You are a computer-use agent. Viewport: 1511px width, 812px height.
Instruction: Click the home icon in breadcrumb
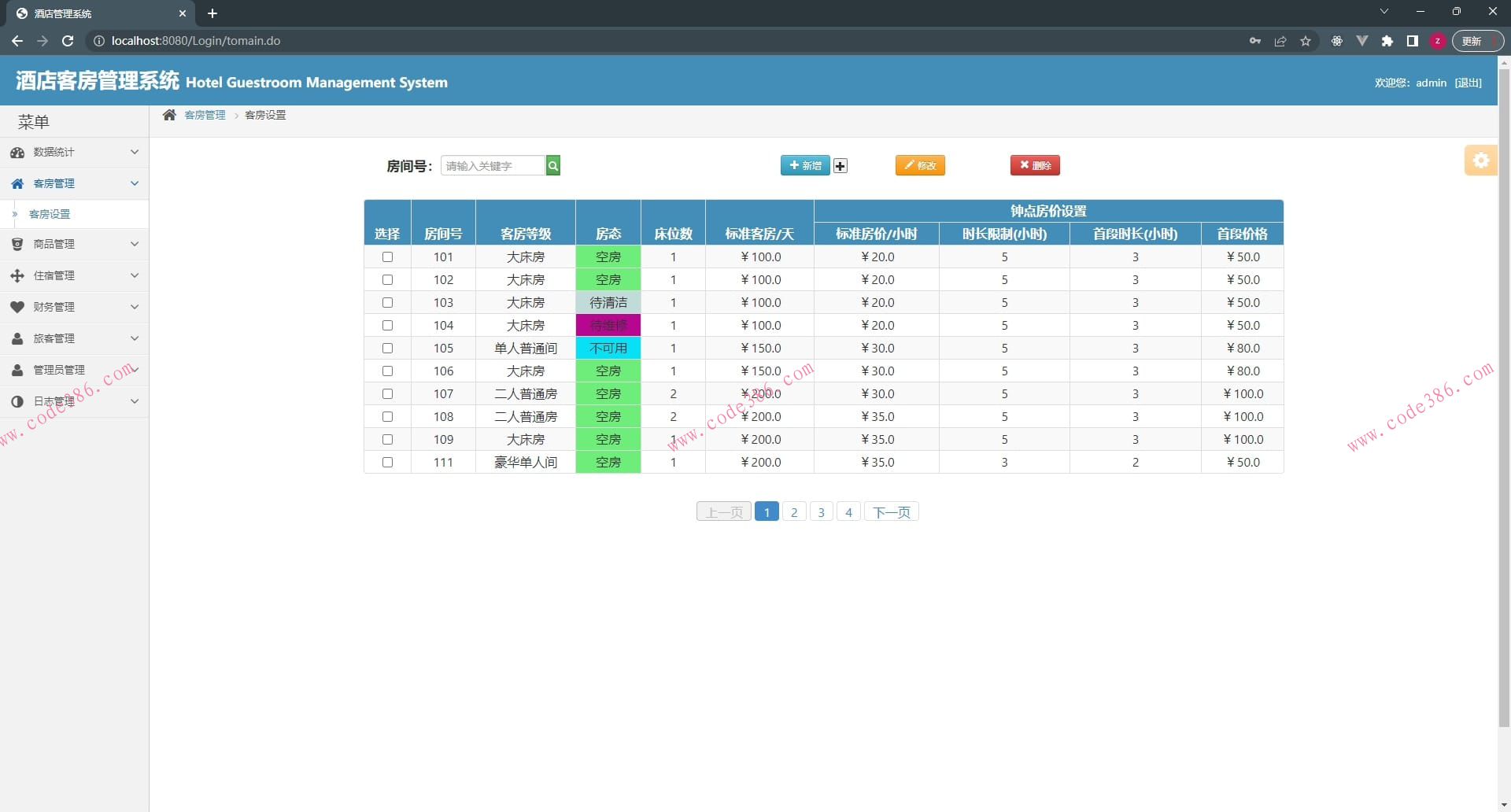point(169,115)
